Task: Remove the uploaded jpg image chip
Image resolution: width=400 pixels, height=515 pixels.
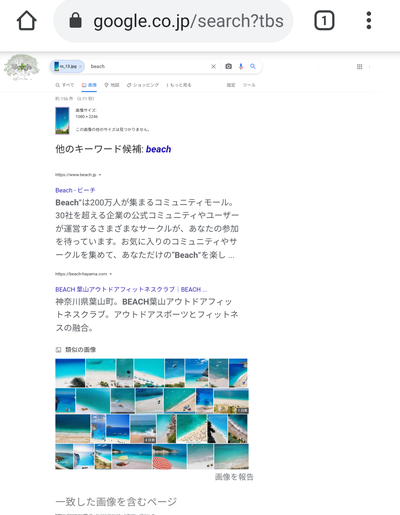Action: [x=80, y=66]
